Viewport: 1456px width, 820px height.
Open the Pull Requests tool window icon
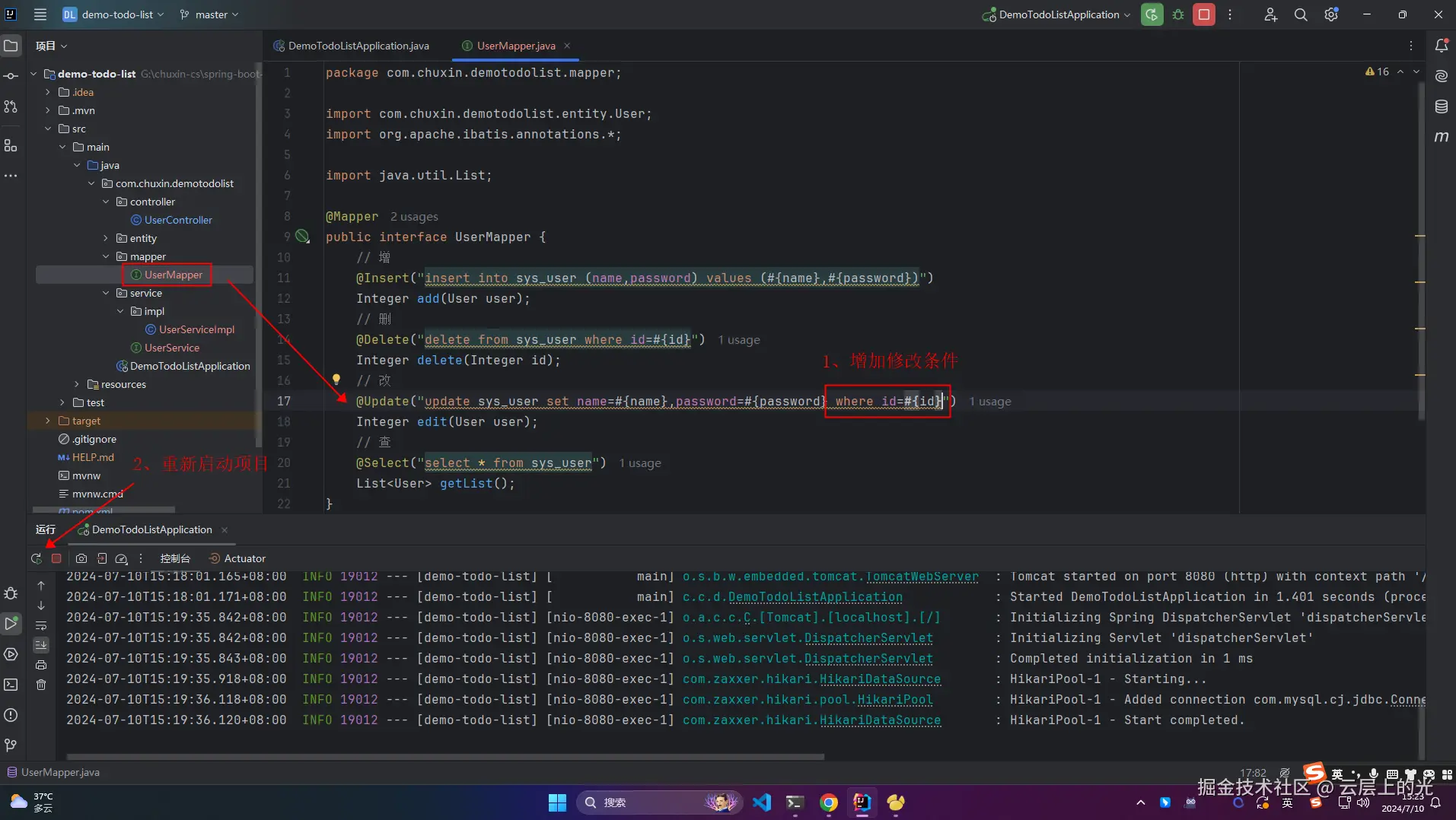pos(11,106)
